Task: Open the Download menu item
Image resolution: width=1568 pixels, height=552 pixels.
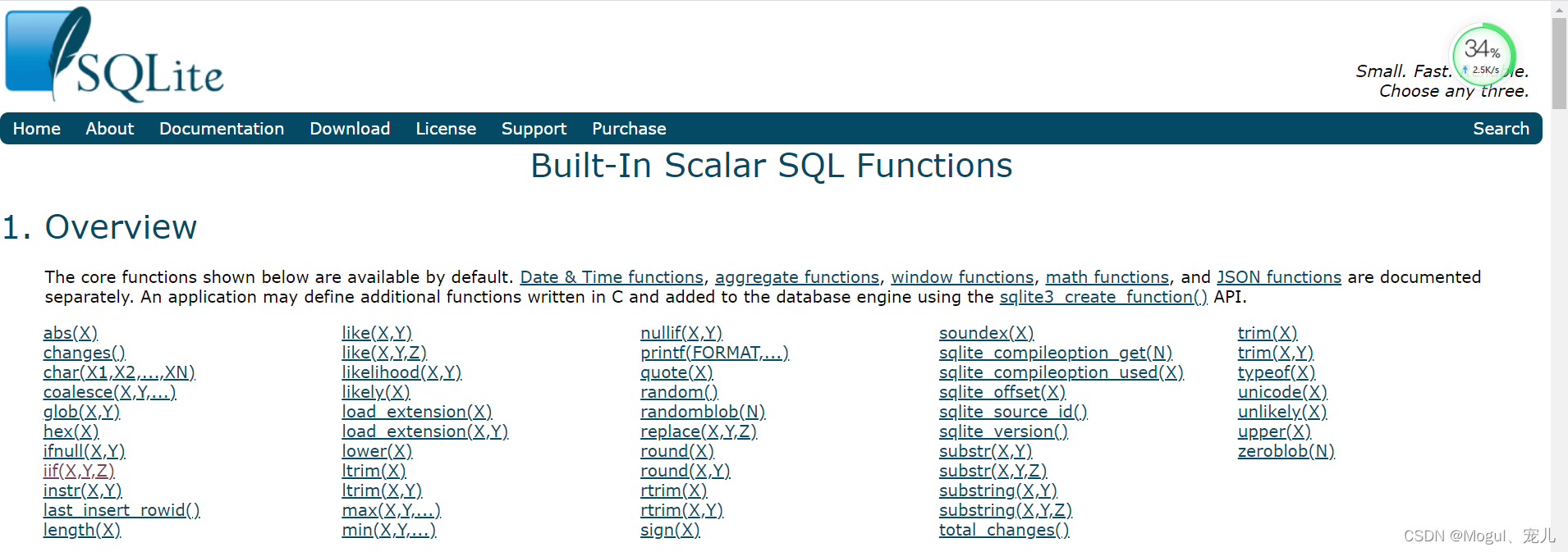Action: [x=350, y=129]
